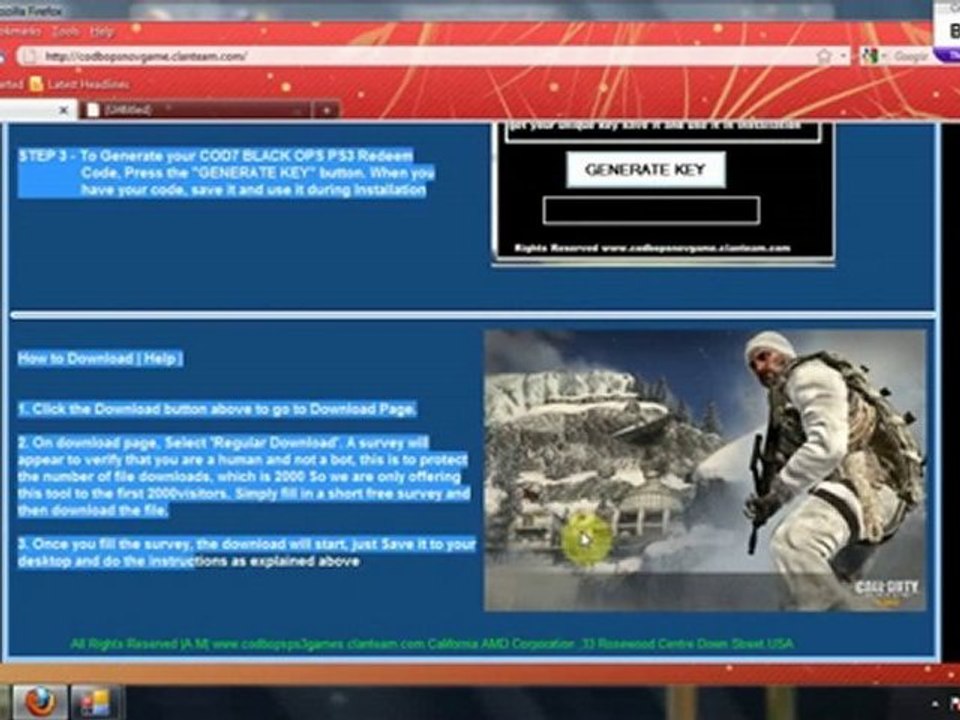The image size is (960, 720).
Task: Click the GENERATE KEY button
Action: point(645,170)
